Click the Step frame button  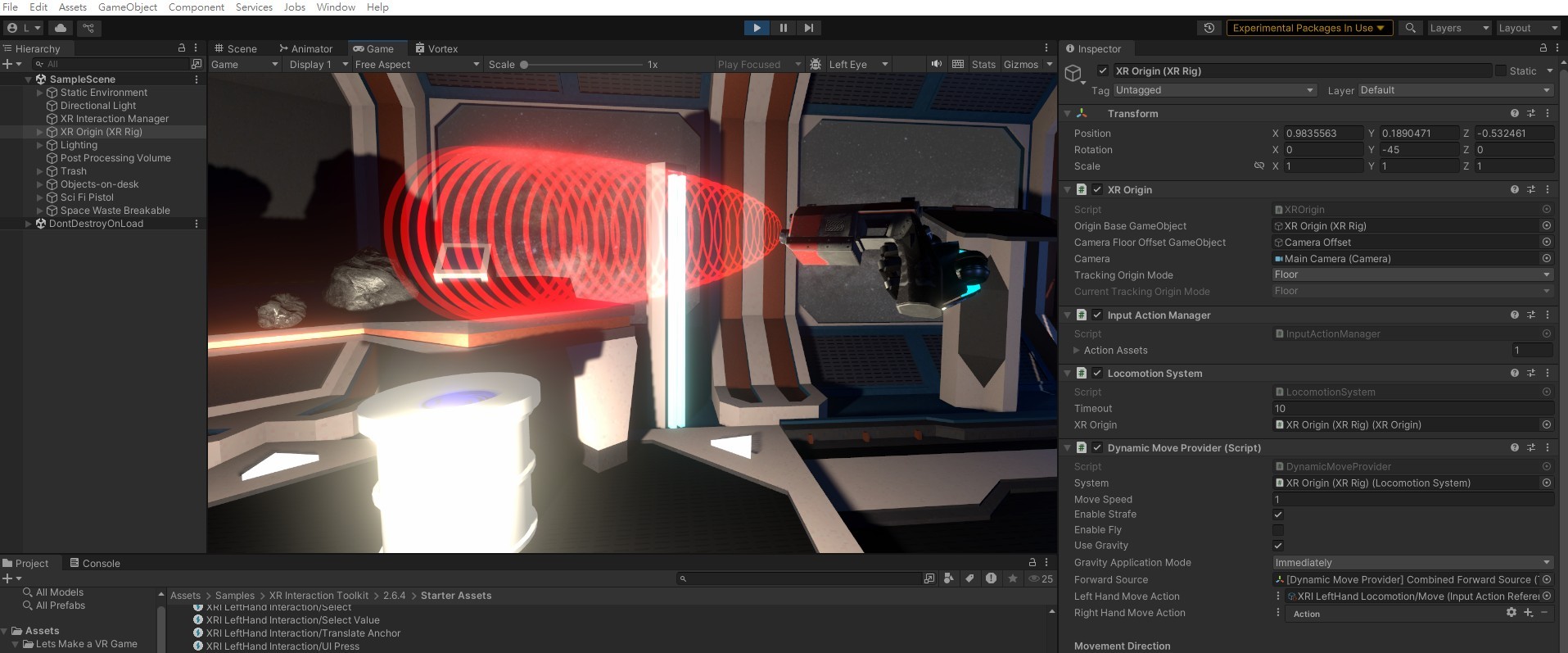[809, 28]
